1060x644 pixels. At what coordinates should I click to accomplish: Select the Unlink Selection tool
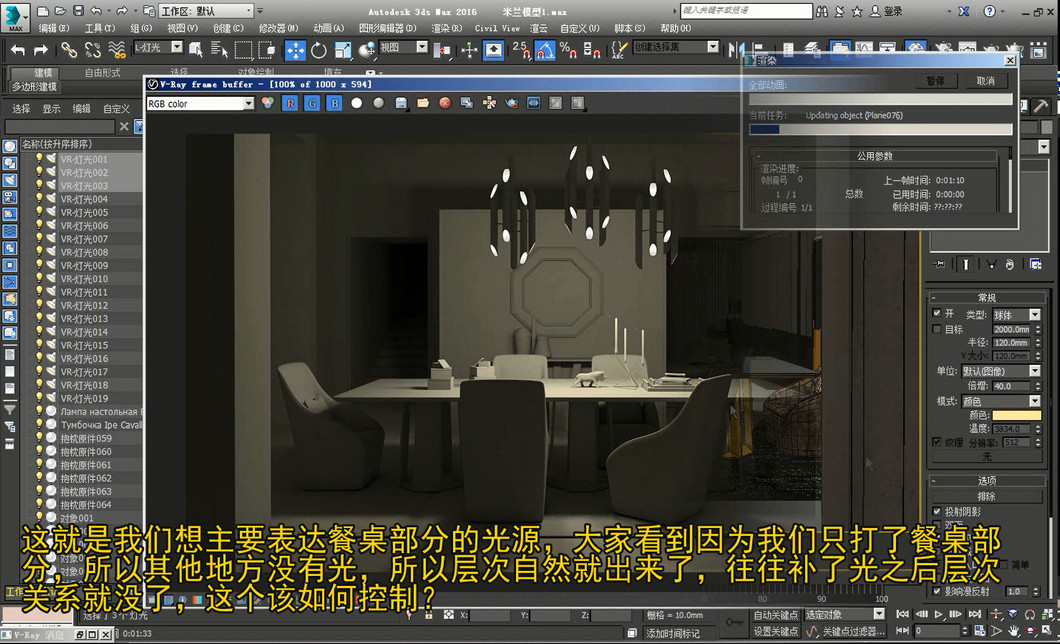(93, 49)
